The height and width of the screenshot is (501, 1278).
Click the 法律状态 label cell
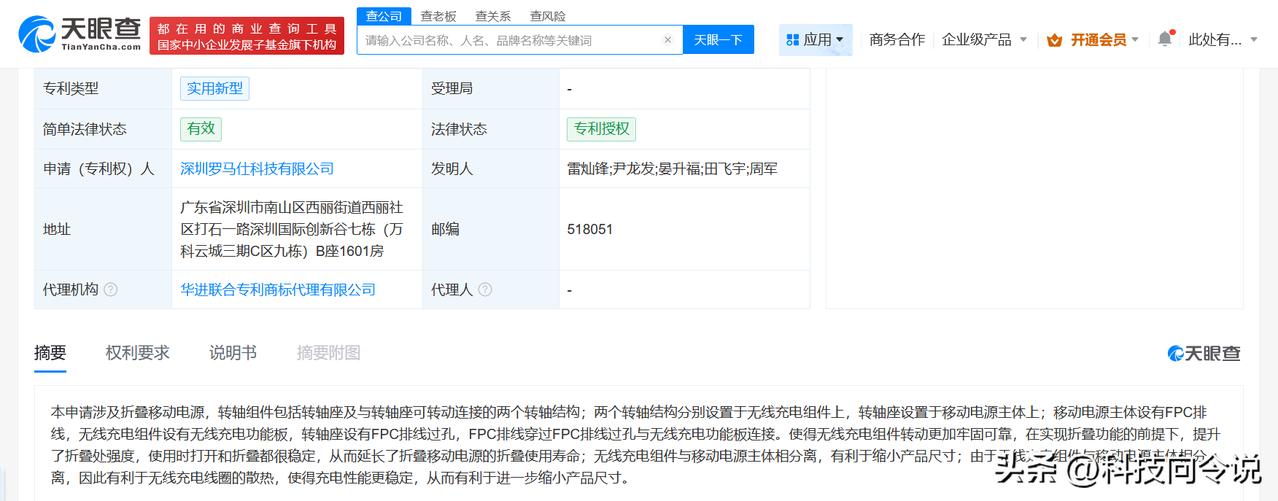pyautogui.click(x=490, y=129)
